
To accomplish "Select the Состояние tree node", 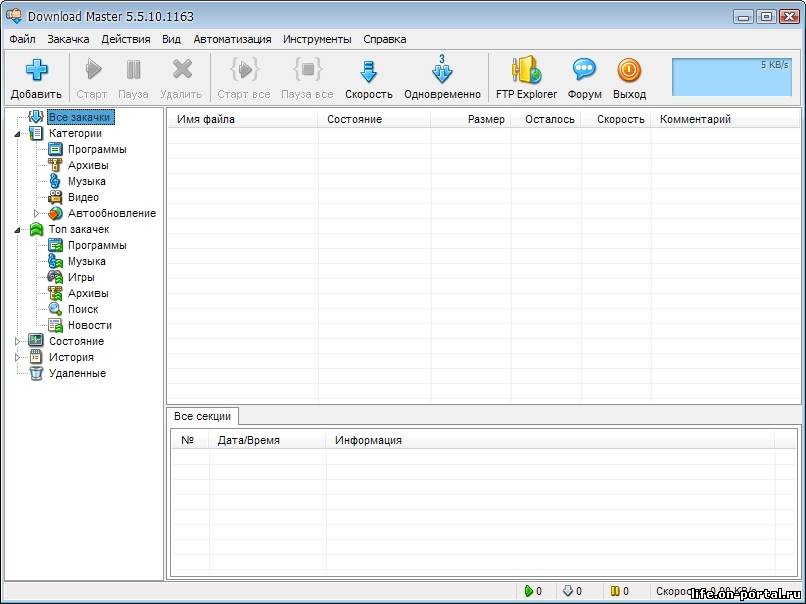I will click(x=76, y=341).
